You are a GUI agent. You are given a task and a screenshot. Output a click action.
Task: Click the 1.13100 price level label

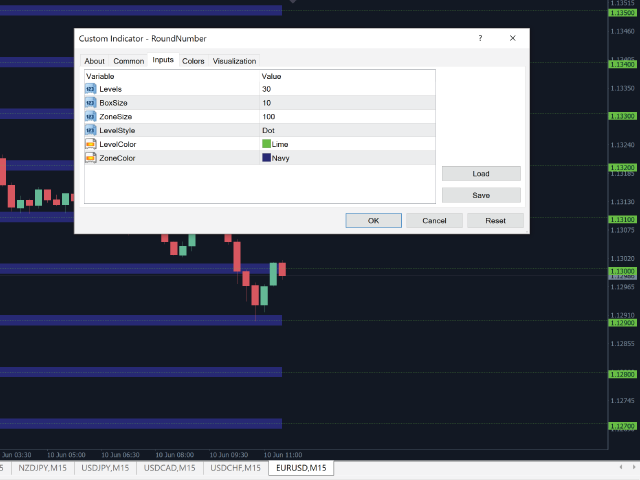point(622,220)
